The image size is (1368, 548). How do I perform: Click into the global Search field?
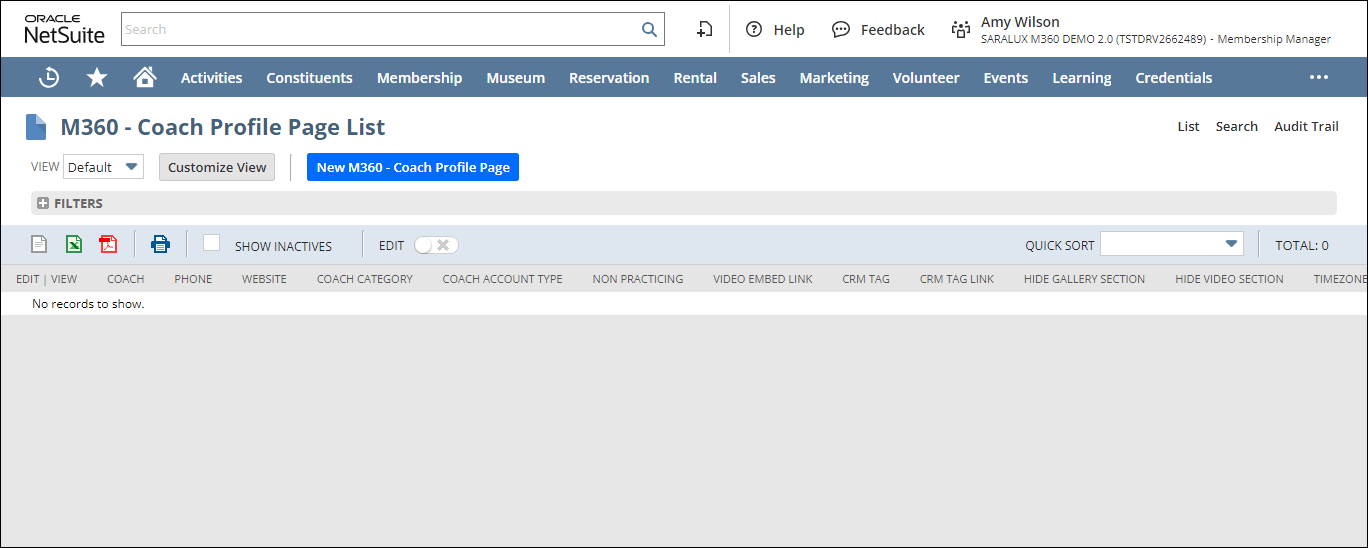tap(380, 29)
